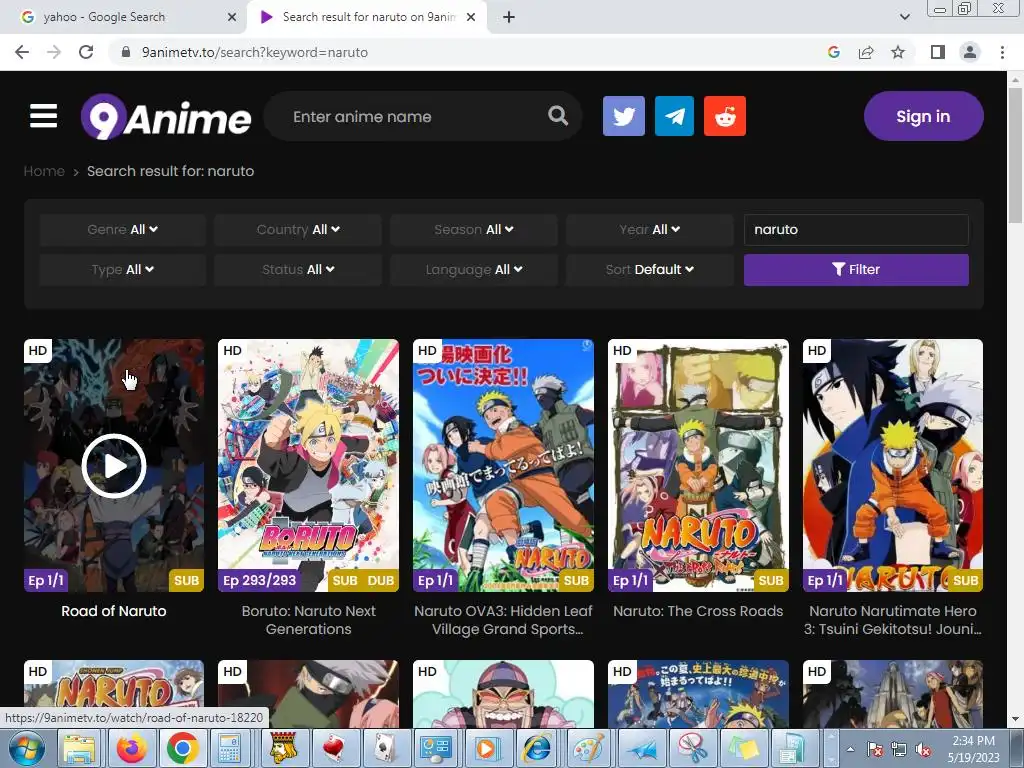Click Boruto: Naruto Next Generations title link
The width and height of the screenshot is (1024, 768).
coord(308,620)
